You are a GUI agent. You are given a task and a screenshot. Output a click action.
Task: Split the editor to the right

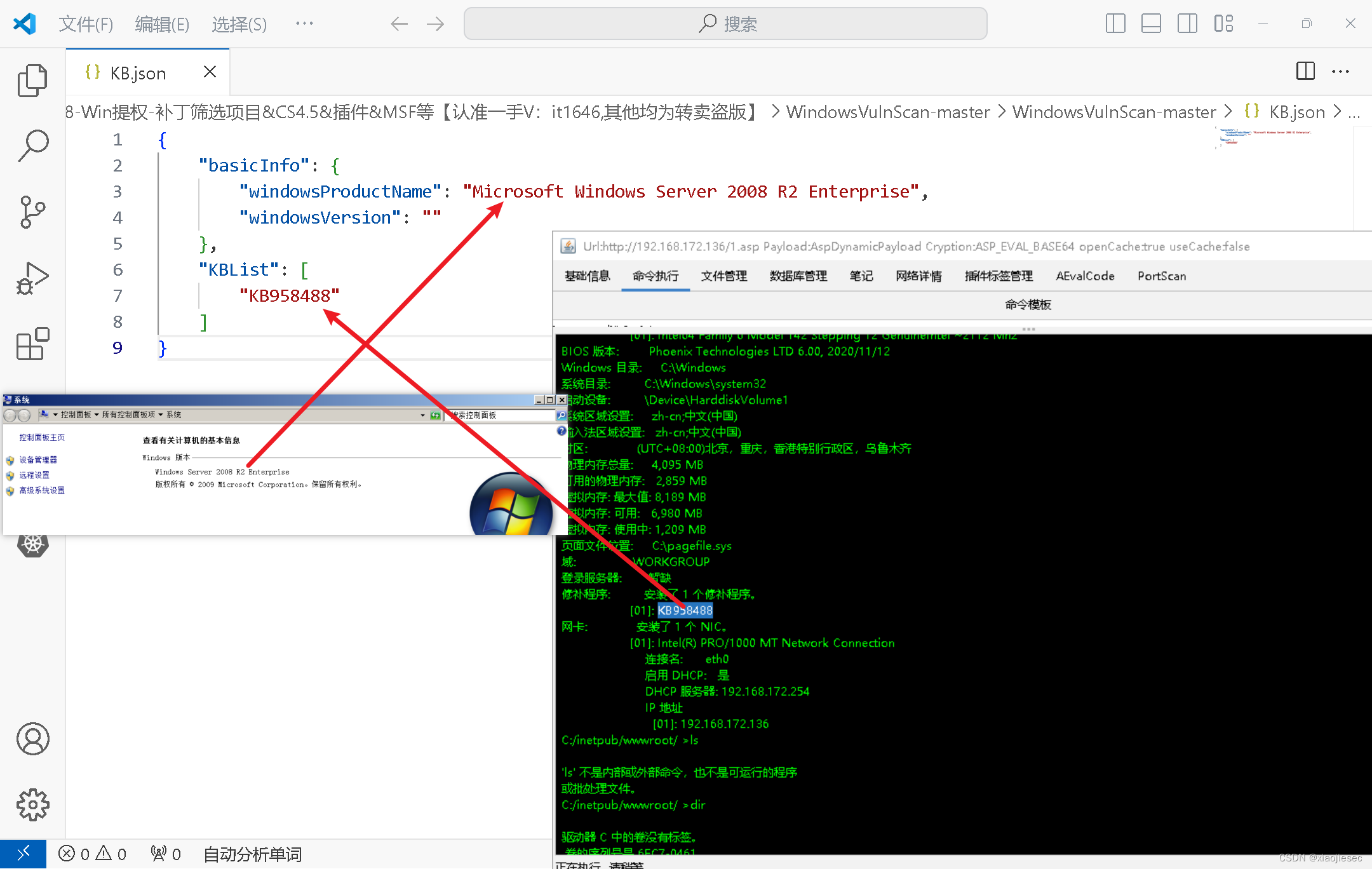(x=1305, y=71)
